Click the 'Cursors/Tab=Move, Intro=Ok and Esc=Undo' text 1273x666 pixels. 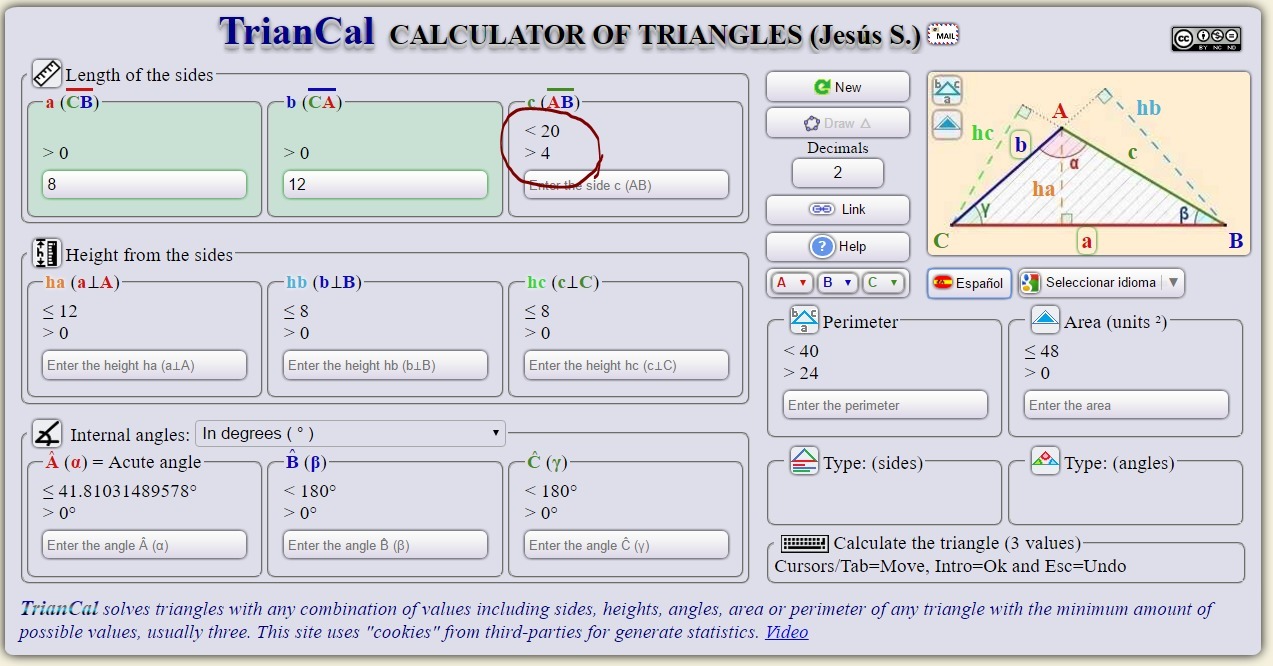[x=950, y=566]
